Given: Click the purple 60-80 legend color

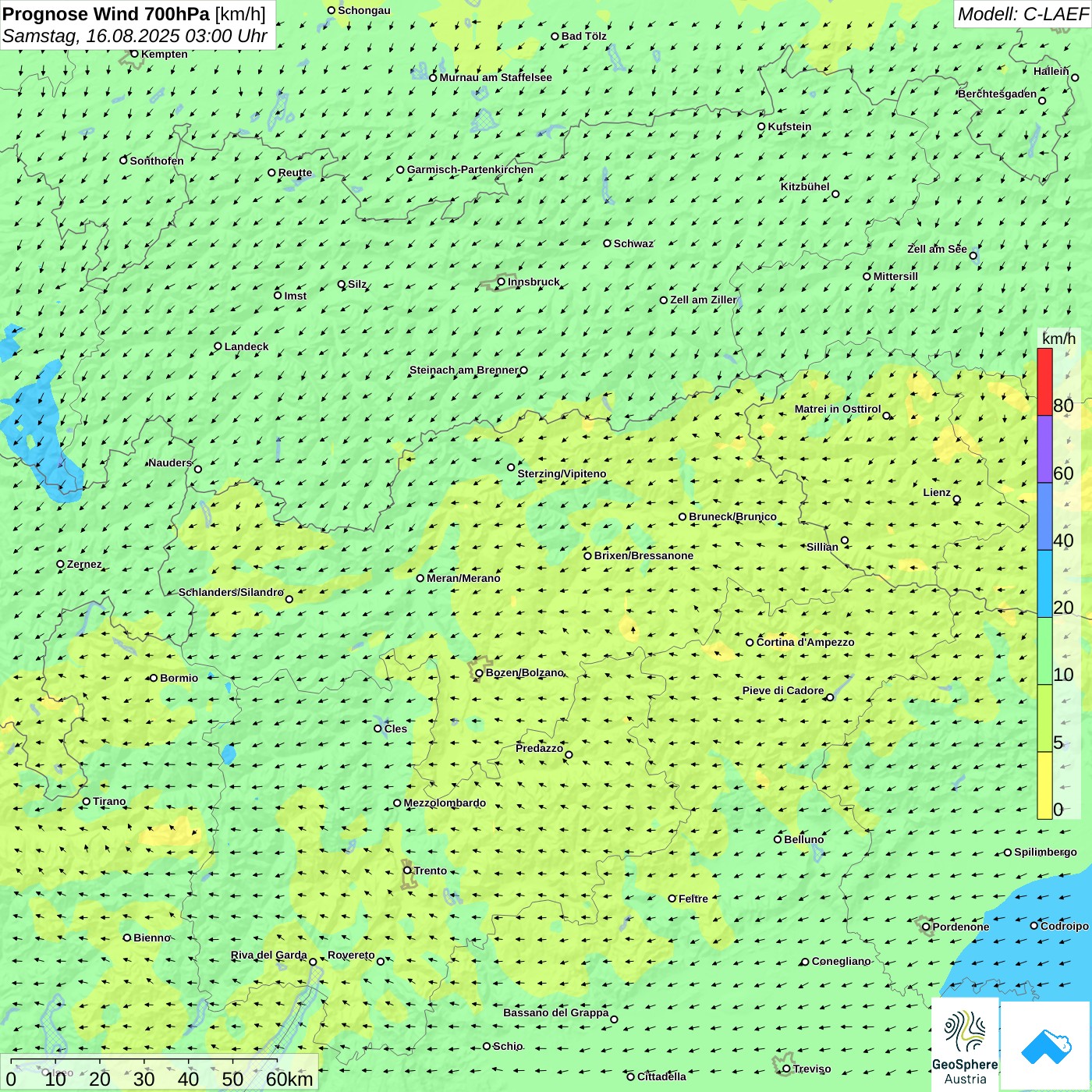Looking at the screenshot, I should (1044, 449).
